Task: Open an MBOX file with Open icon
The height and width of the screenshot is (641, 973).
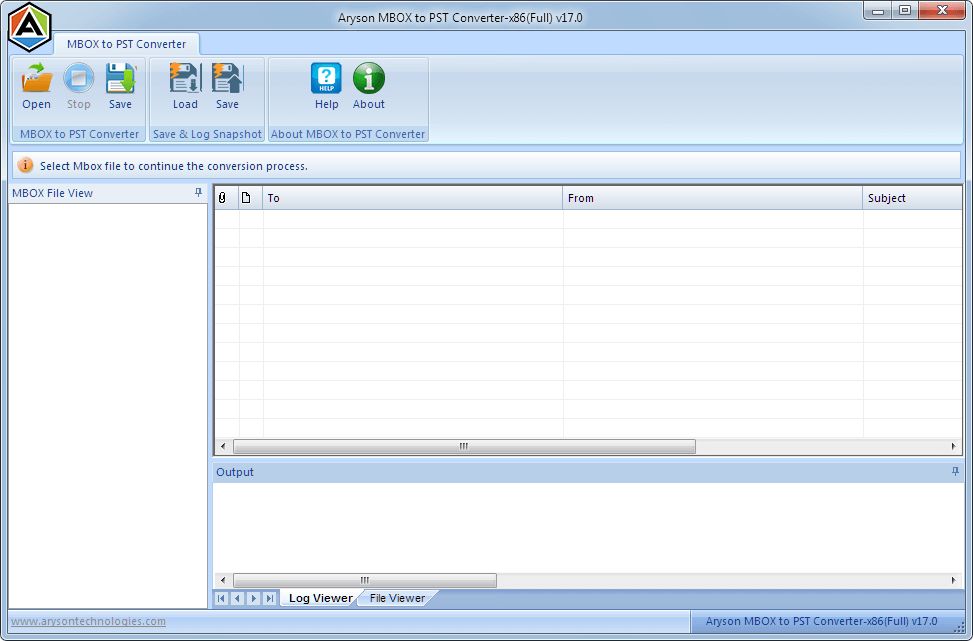Action: [37, 87]
